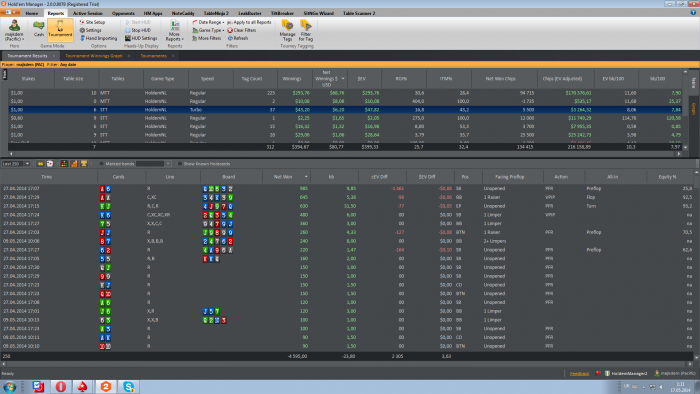Switch to Tournament Winnings Graph tab

pyautogui.click(x=94, y=56)
